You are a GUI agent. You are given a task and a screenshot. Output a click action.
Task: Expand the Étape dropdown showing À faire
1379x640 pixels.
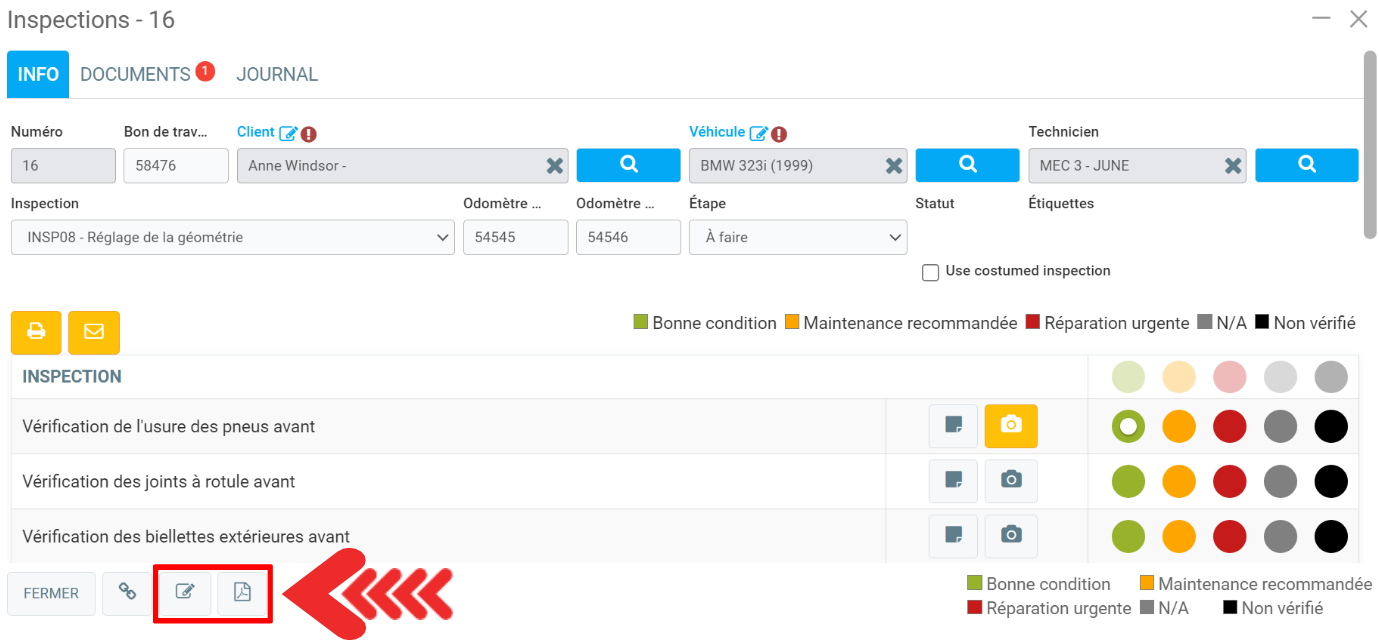(x=798, y=238)
